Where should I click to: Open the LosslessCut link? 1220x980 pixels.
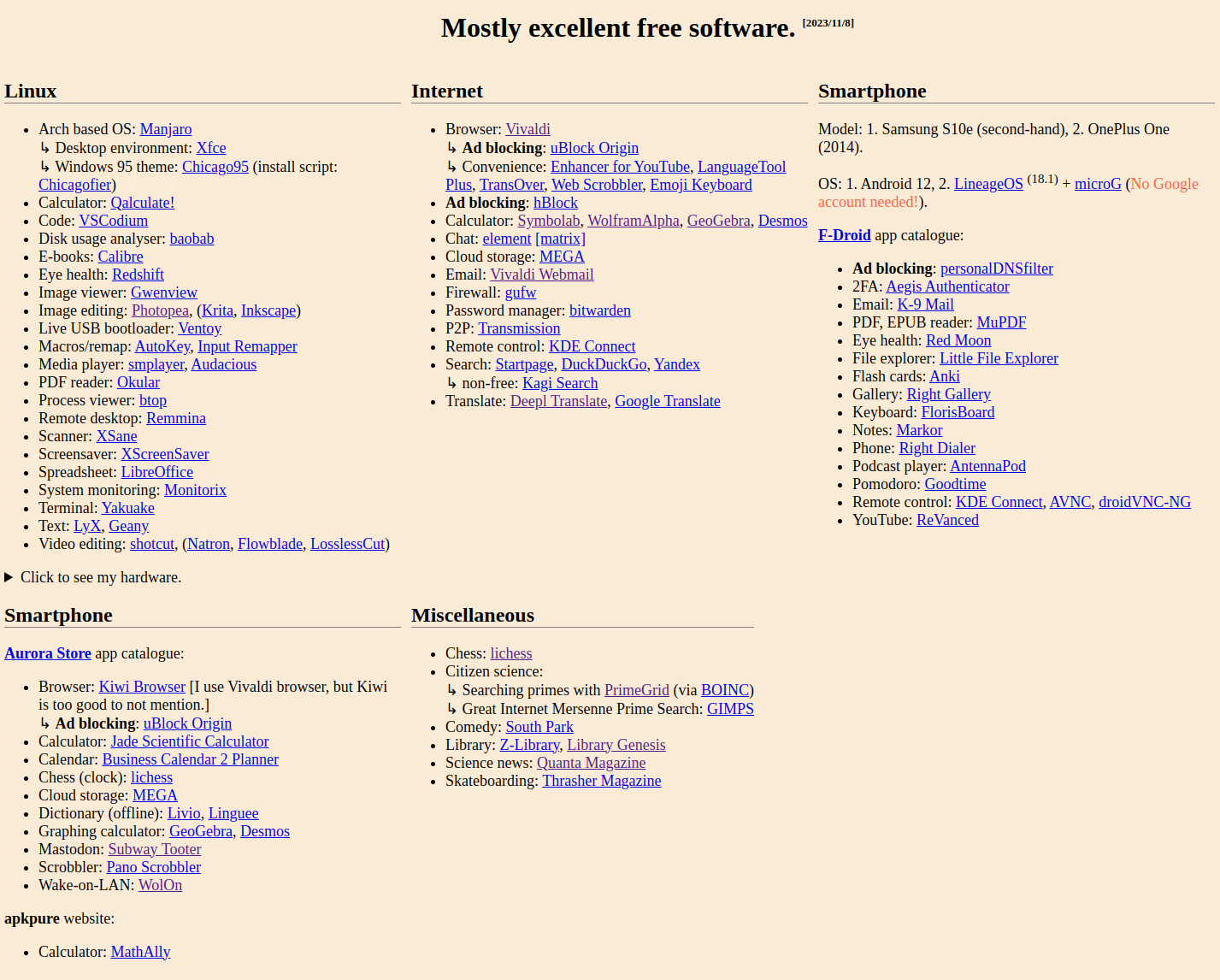pos(348,544)
